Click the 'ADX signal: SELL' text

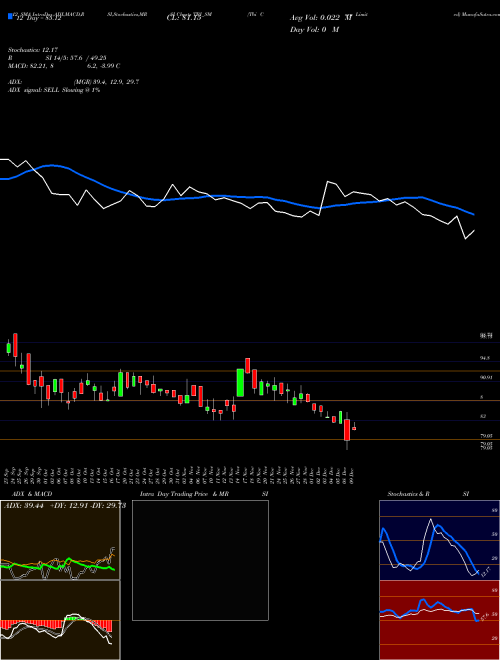click(x=54, y=90)
